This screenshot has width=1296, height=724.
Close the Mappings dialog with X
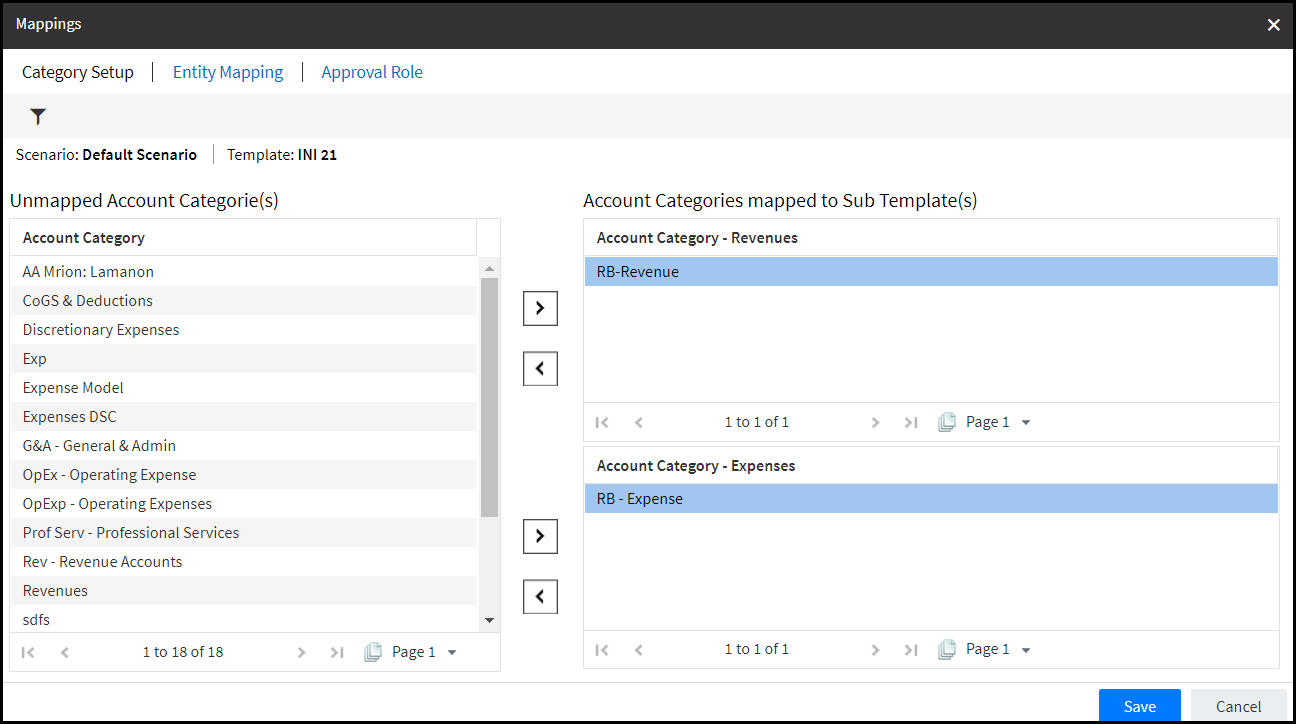click(1273, 25)
